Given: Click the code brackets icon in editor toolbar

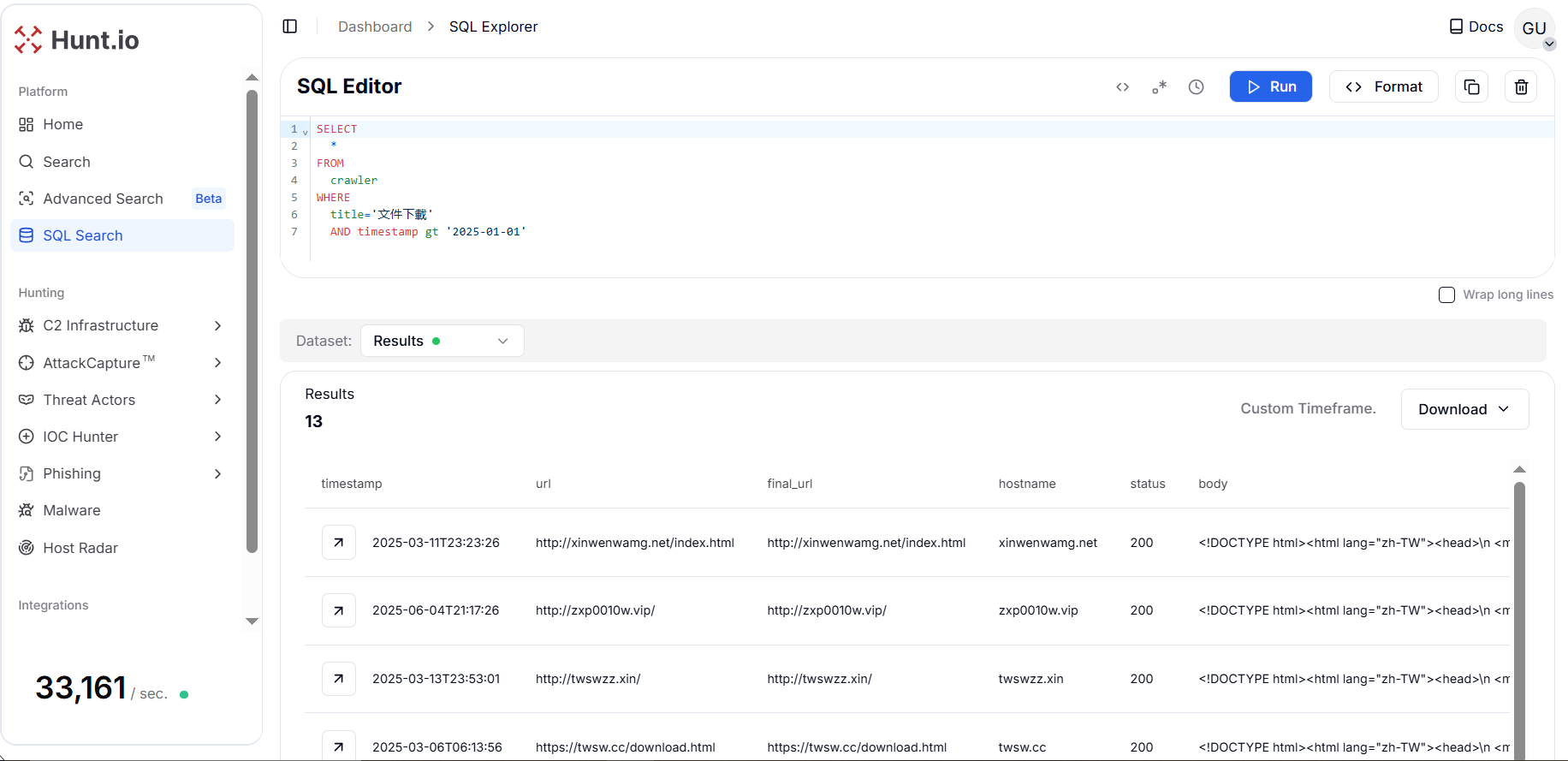Looking at the screenshot, I should [1122, 86].
